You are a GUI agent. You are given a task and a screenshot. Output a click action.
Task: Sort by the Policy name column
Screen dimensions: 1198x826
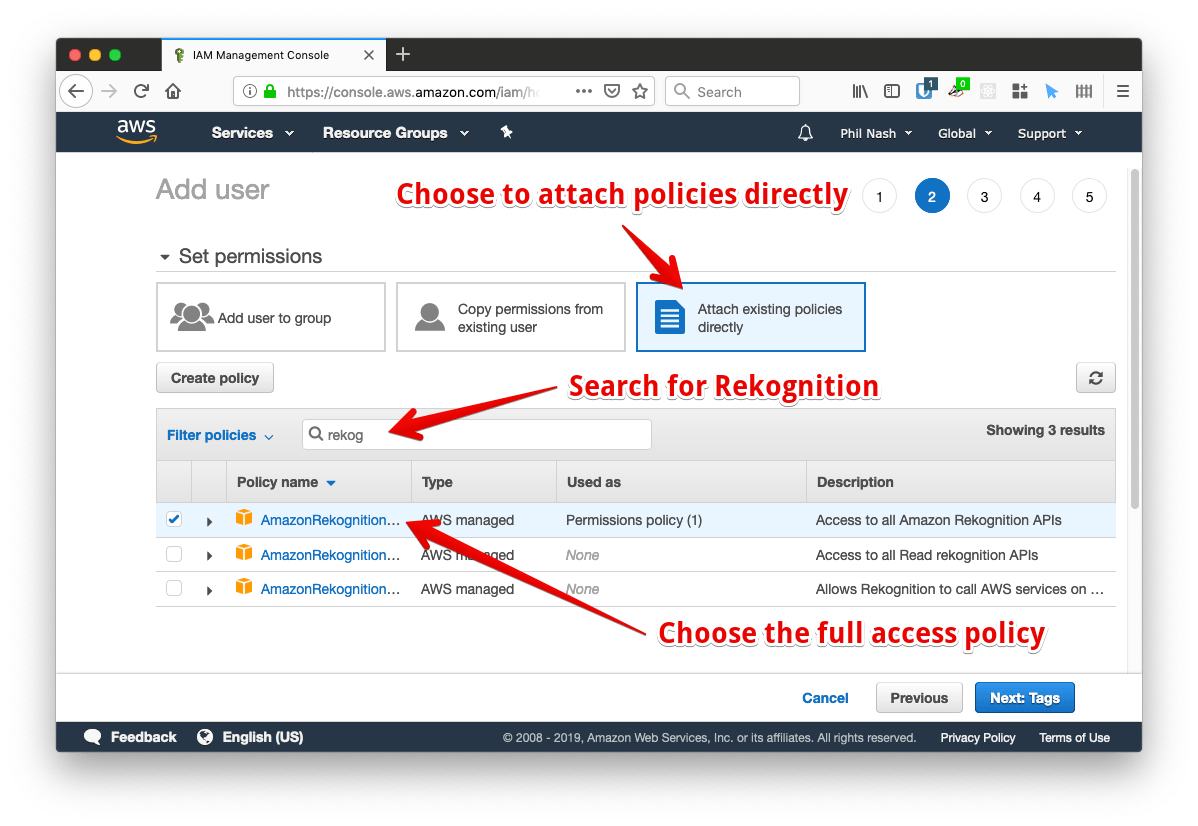click(286, 482)
